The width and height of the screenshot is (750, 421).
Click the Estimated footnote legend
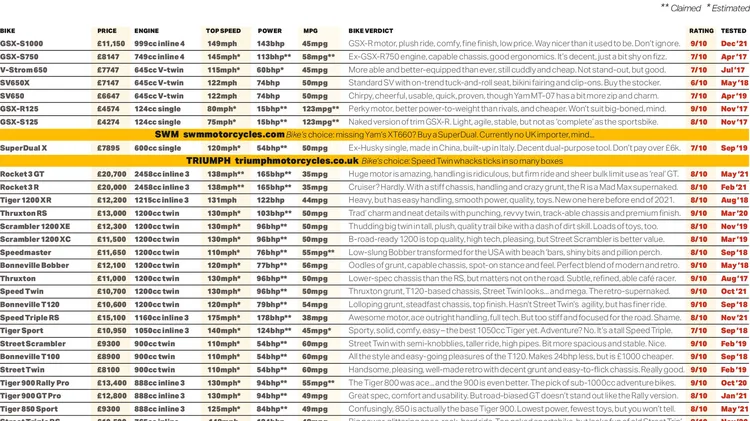pos(728,8)
